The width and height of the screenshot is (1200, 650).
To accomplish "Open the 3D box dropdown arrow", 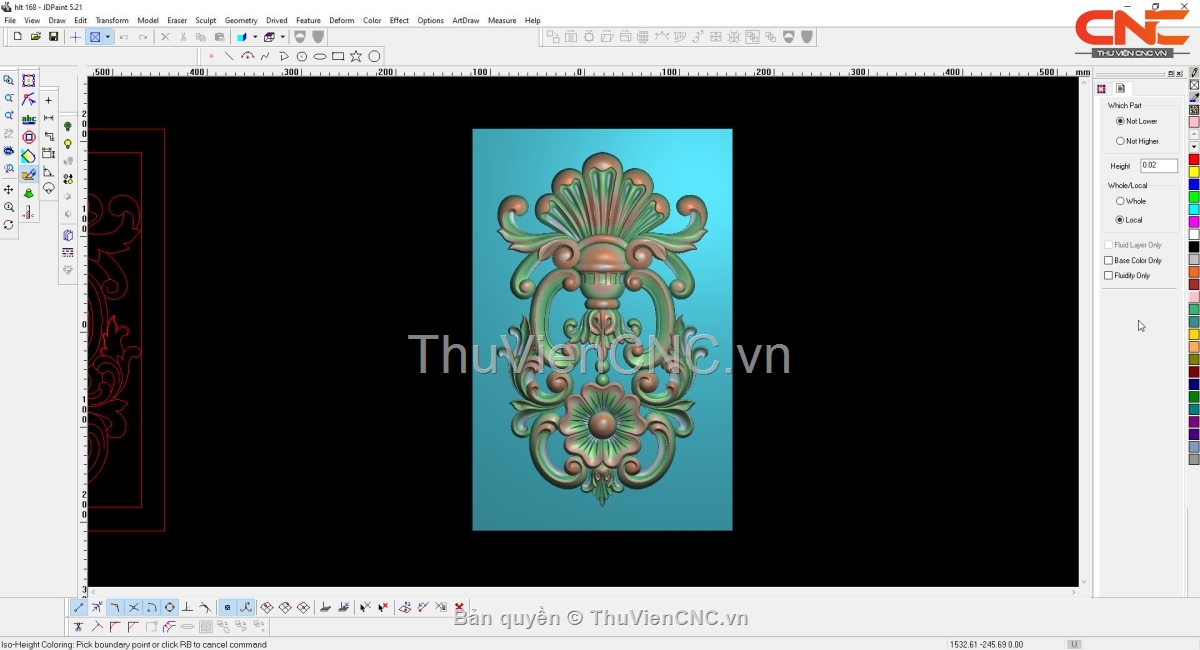I will click(255, 37).
